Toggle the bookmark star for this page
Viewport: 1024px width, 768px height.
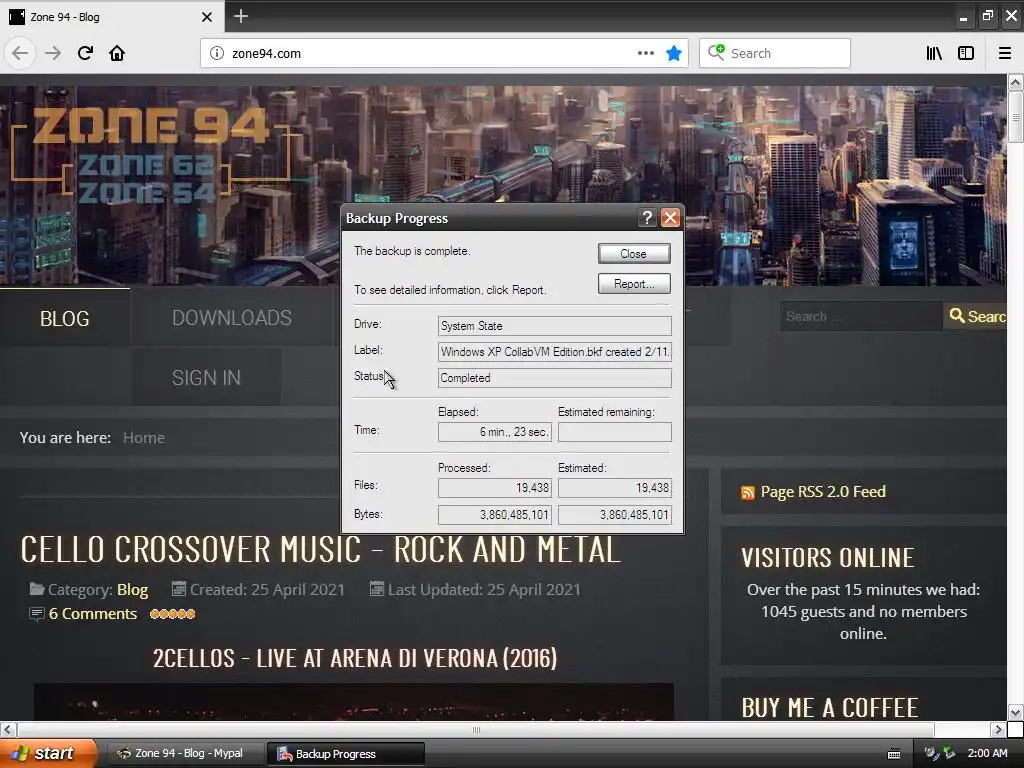pos(674,54)
